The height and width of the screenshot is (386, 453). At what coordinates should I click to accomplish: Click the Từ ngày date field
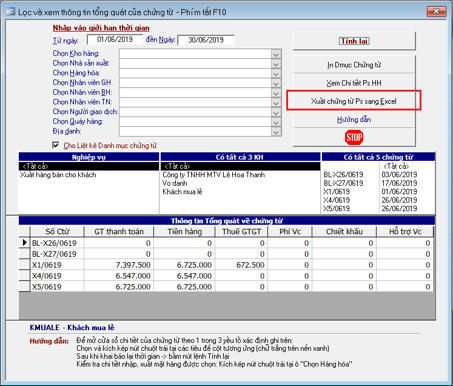coord(115,40)
